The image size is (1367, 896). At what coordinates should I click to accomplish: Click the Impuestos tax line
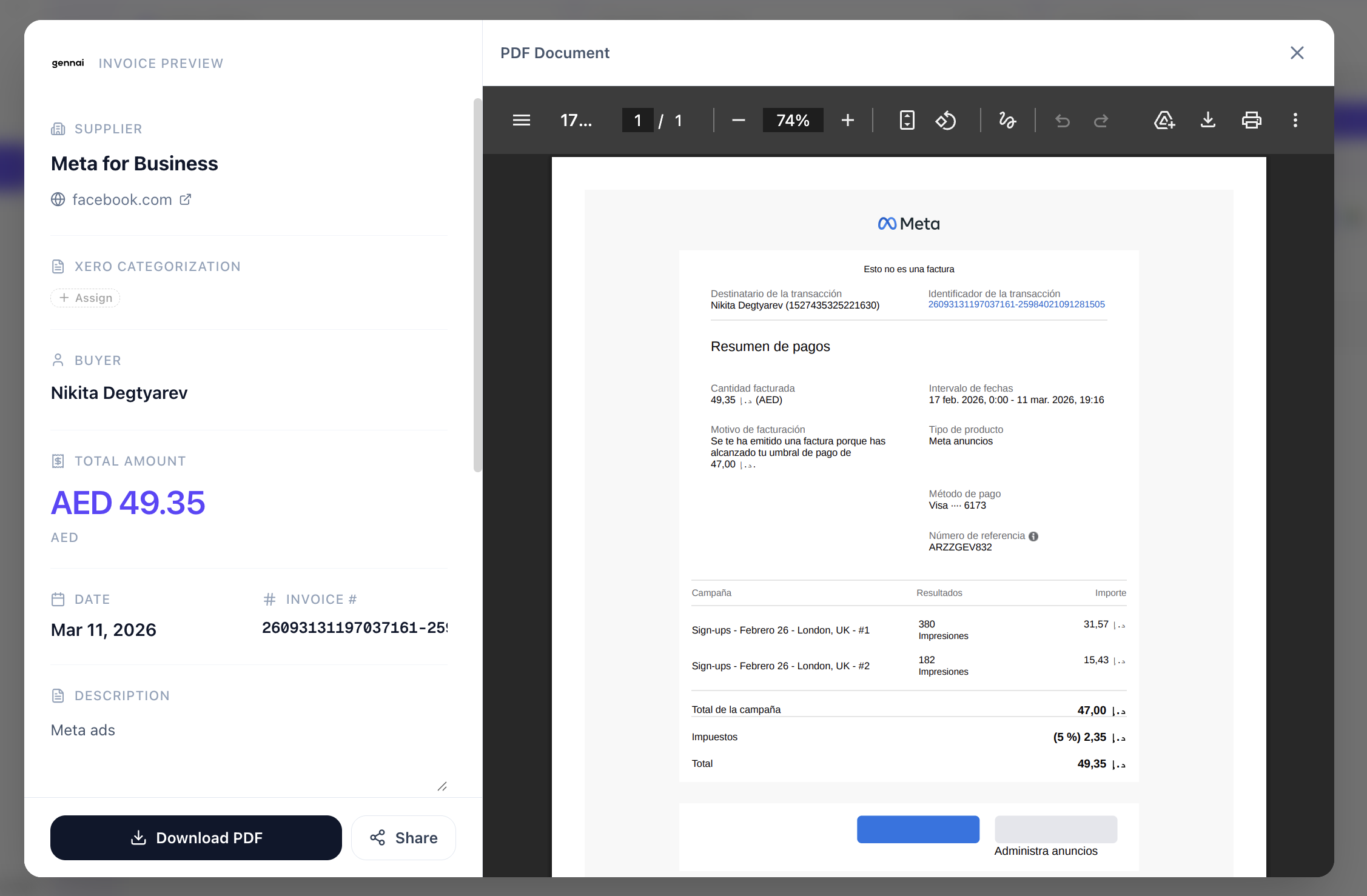(x=909, y=737)
